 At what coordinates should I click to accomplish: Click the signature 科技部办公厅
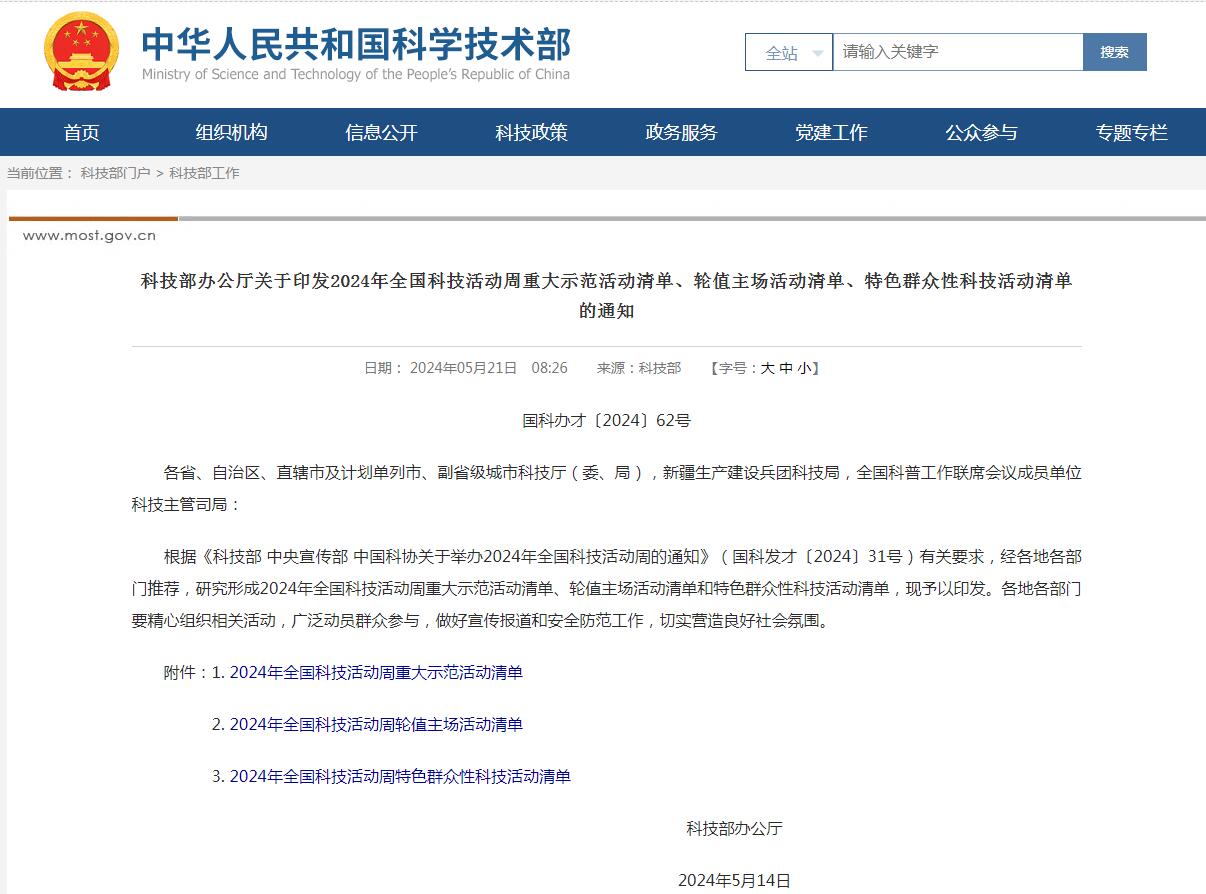point(734,828)
